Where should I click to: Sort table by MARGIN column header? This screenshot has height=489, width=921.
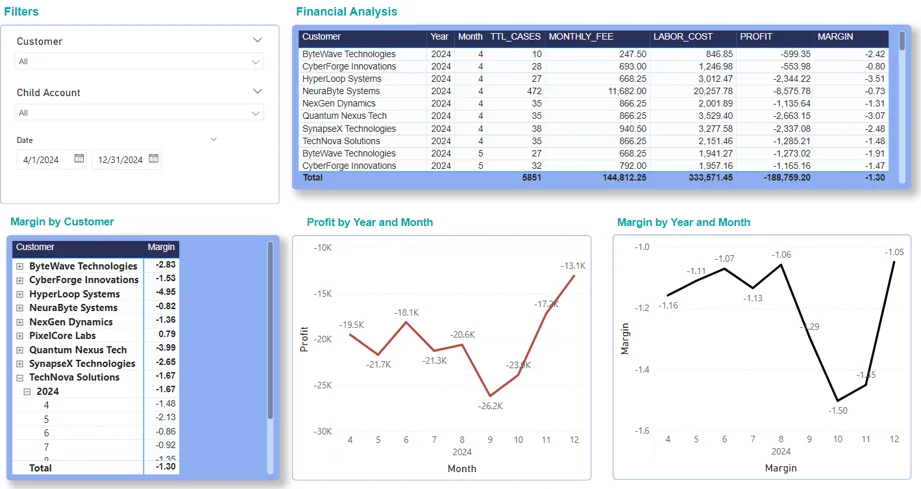835,36
